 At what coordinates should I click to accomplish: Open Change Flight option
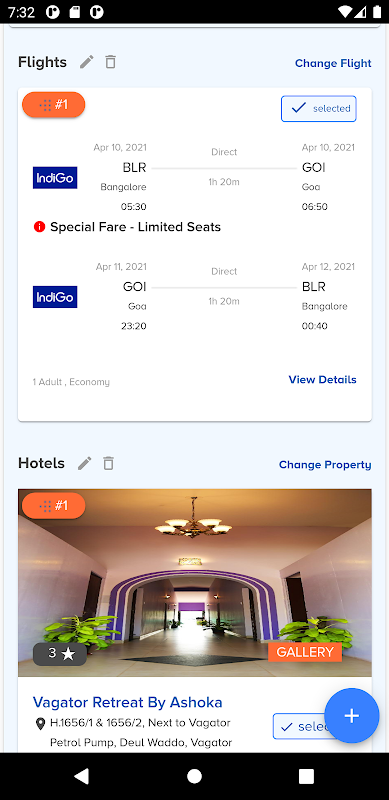point(333,63)
